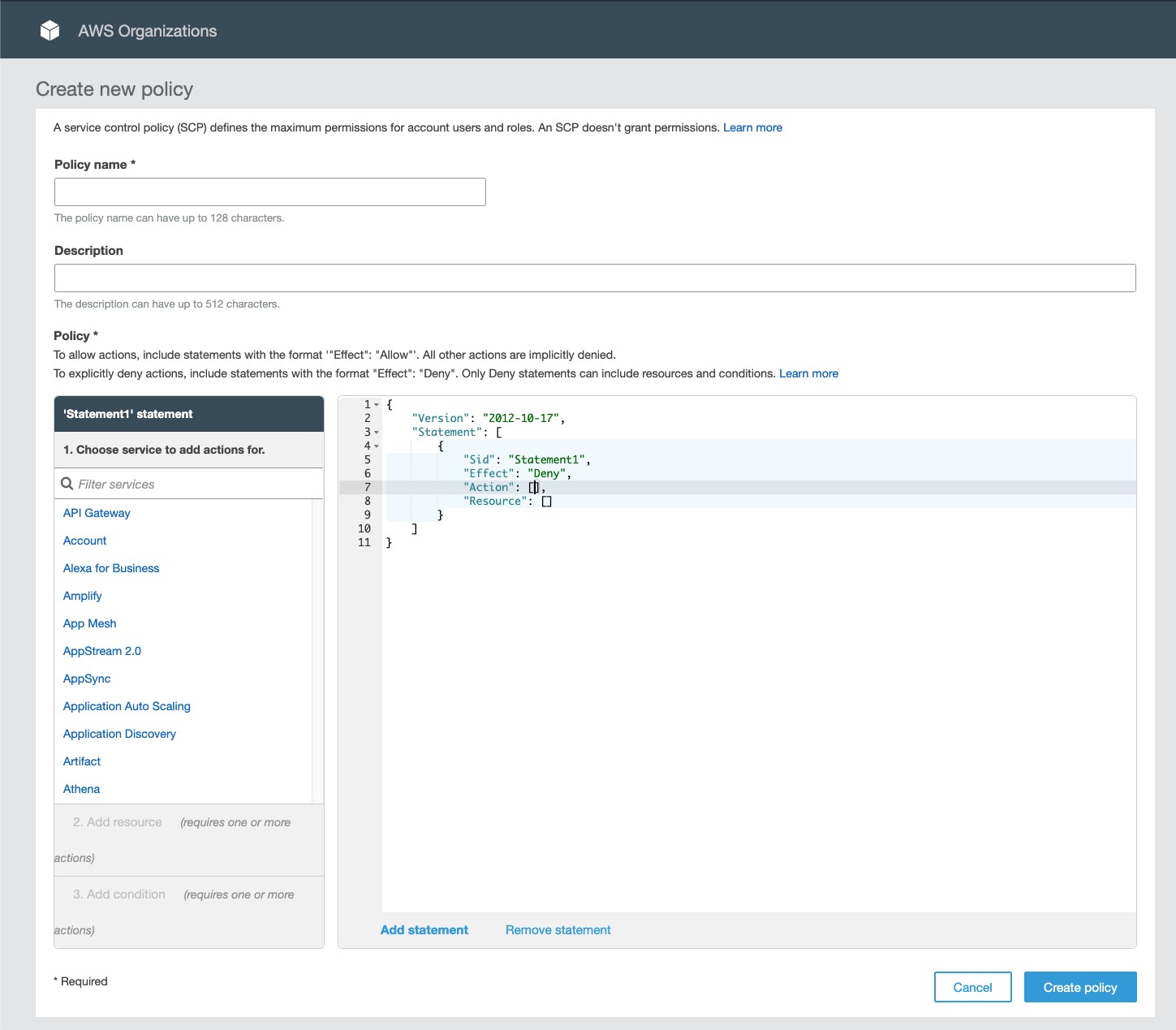Collapse the statement object fold on line 4

[x=377, y=446]
